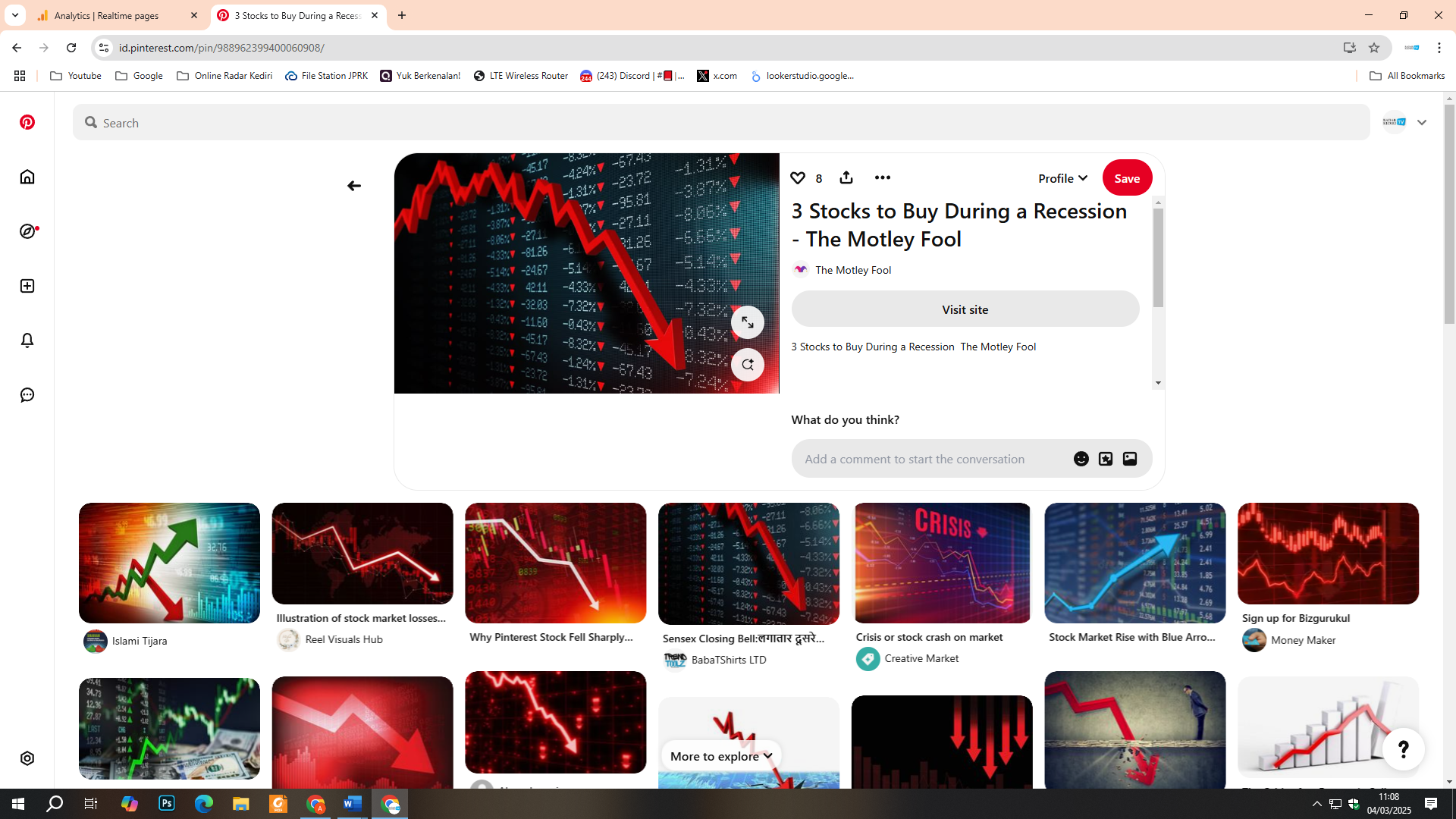This screenshot has height=819, width=1456.
Task: Share this pin via share icon
Action: (x=846, y=177)
